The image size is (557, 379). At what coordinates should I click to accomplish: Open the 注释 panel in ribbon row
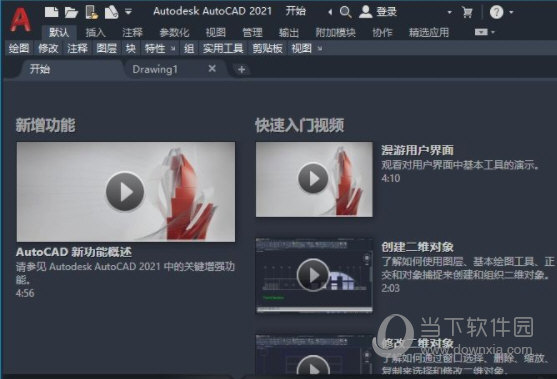(x=77, y=48)
